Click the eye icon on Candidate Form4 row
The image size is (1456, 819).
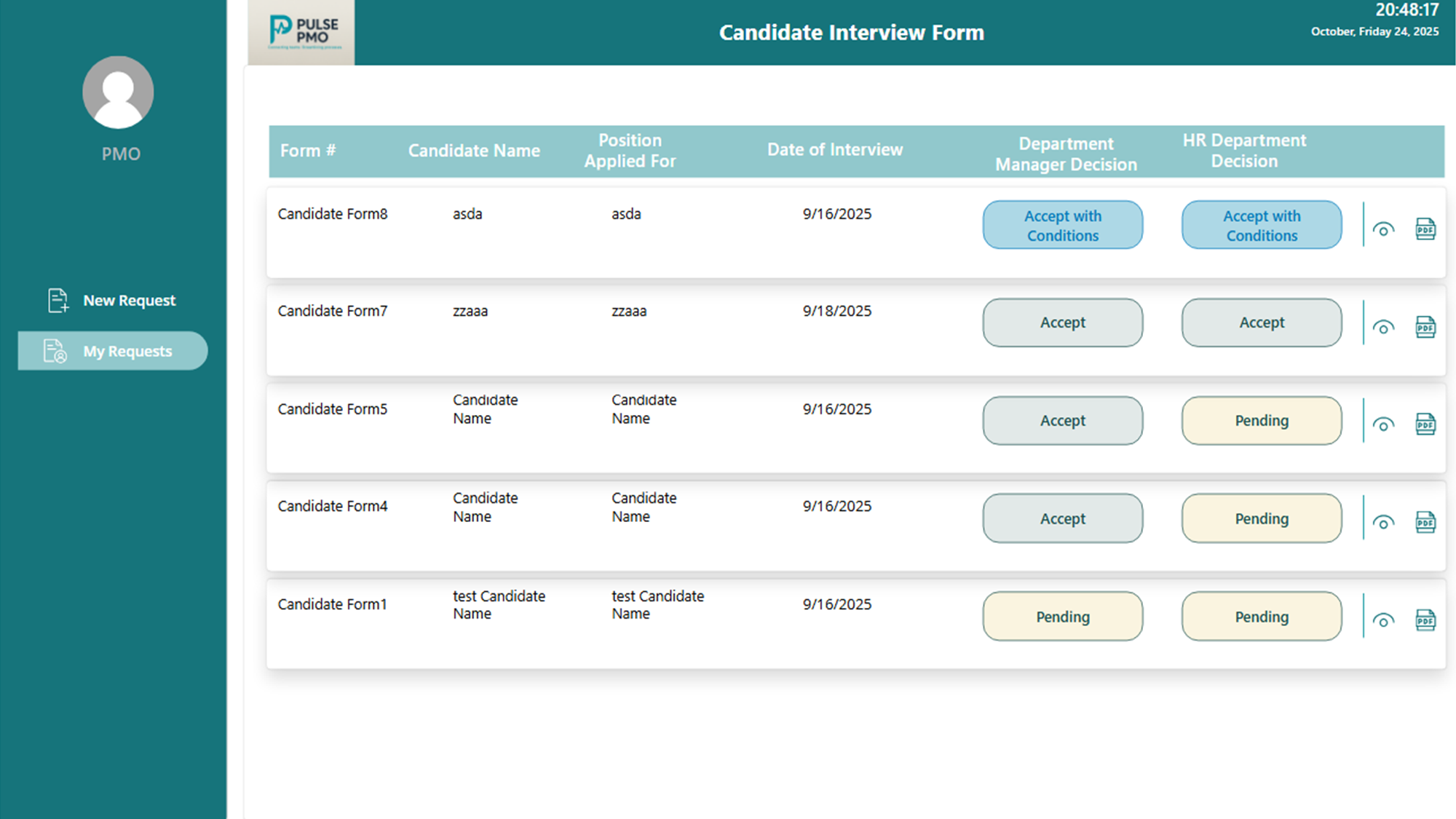[1383, 523]
